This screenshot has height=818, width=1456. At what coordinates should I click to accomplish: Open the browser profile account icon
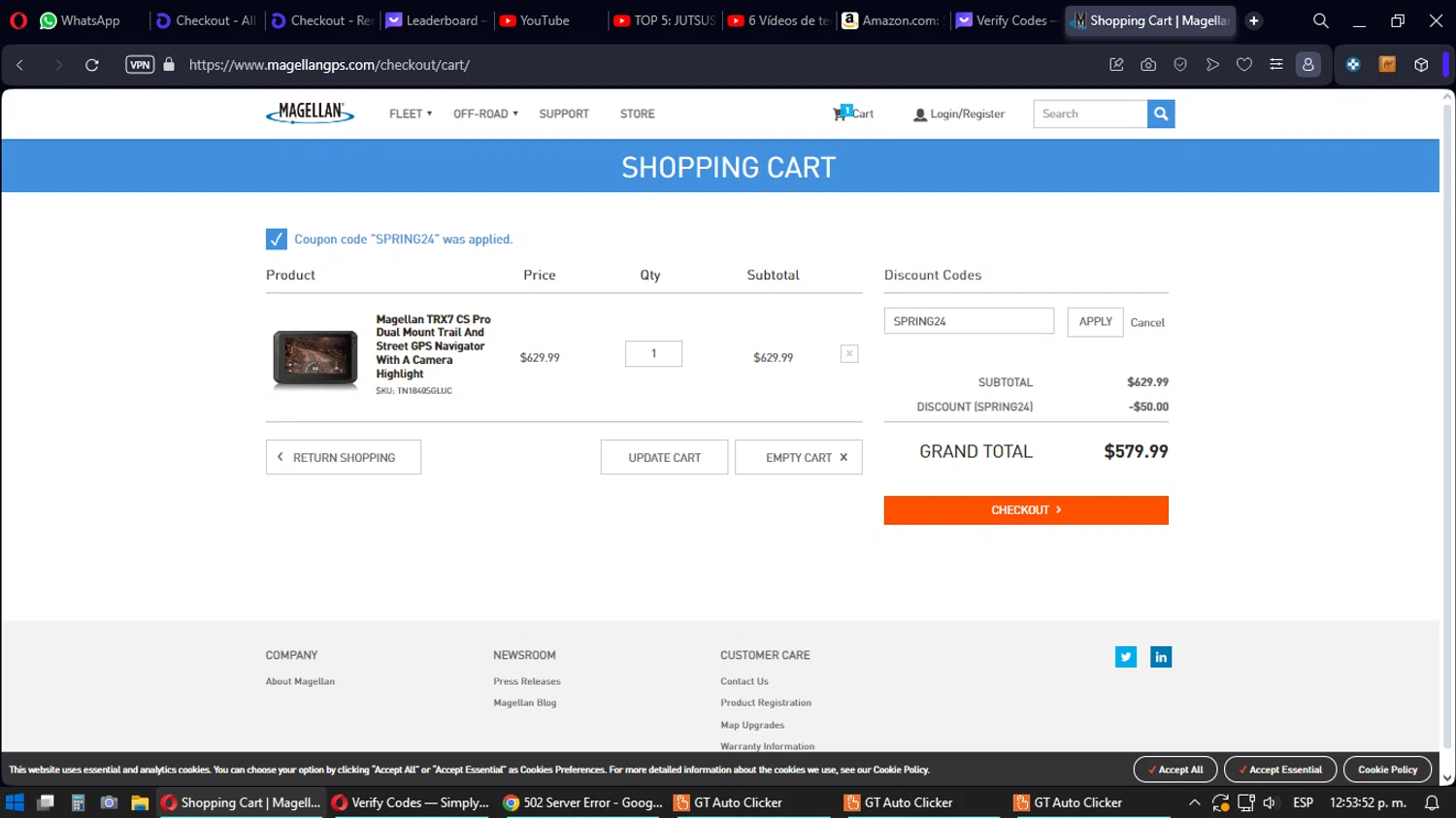(1308, 65)
